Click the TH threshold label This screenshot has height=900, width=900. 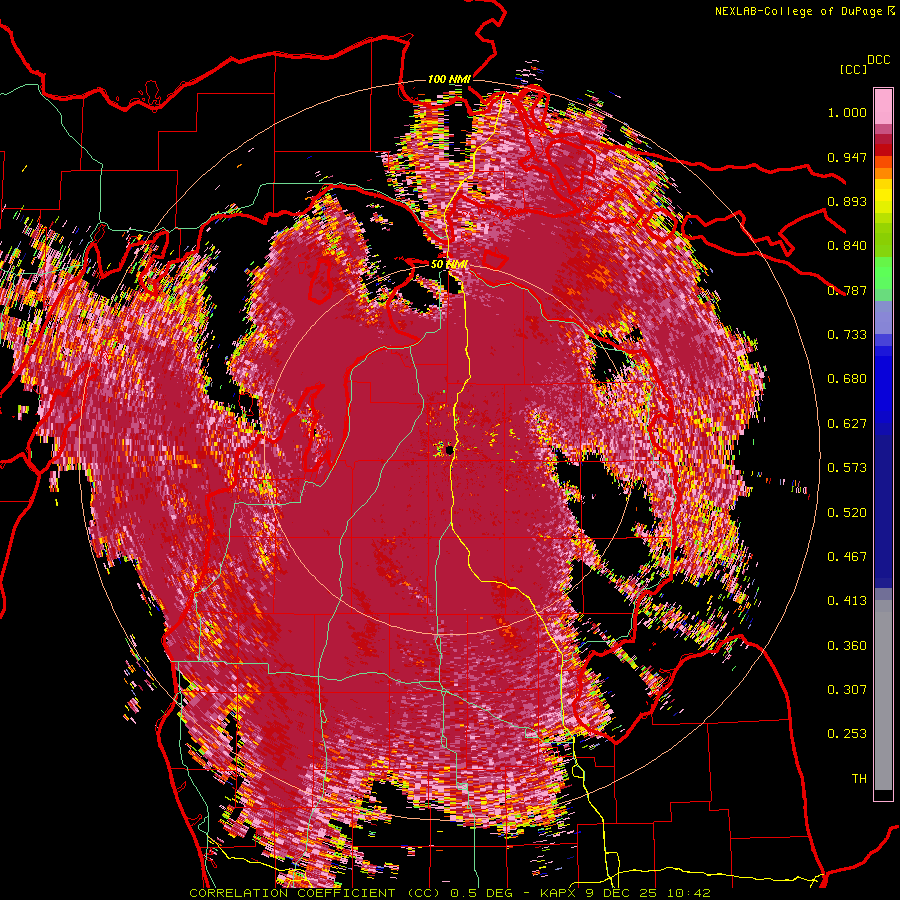(859, 779)
